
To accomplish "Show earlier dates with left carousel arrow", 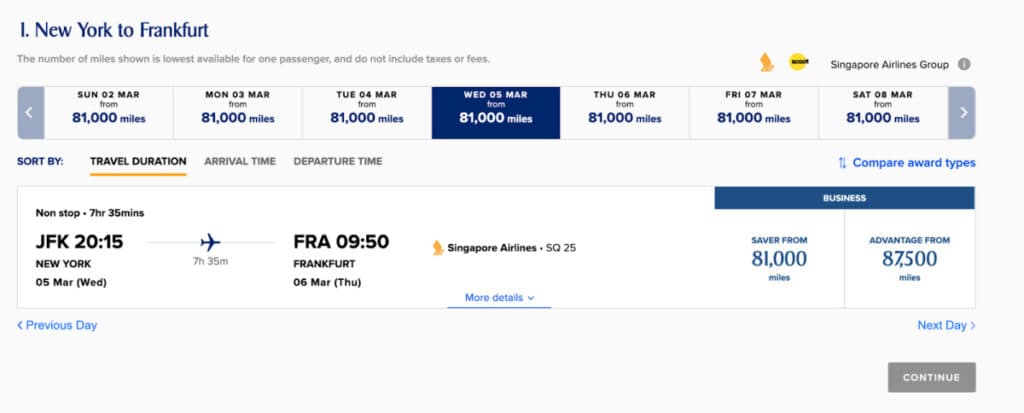I will 29,112.
